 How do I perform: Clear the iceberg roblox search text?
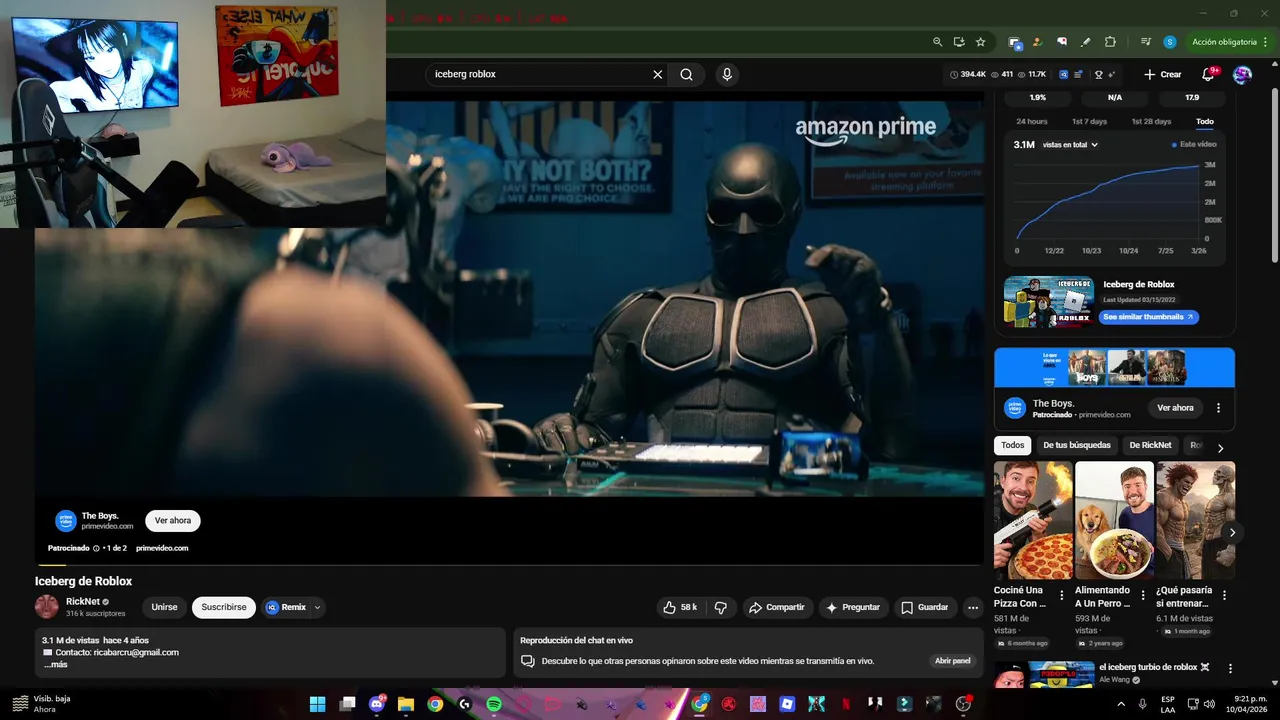click(658, 74)
